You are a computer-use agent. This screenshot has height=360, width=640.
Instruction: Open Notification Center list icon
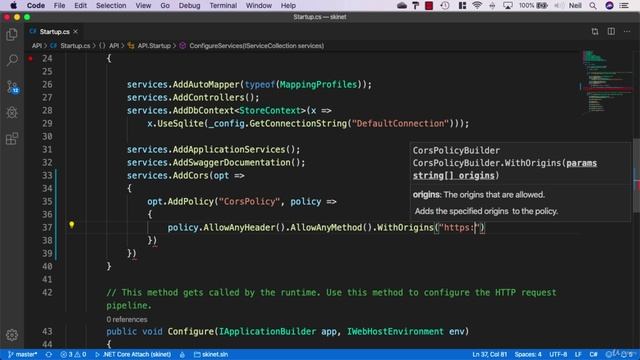tap(624, 5)
